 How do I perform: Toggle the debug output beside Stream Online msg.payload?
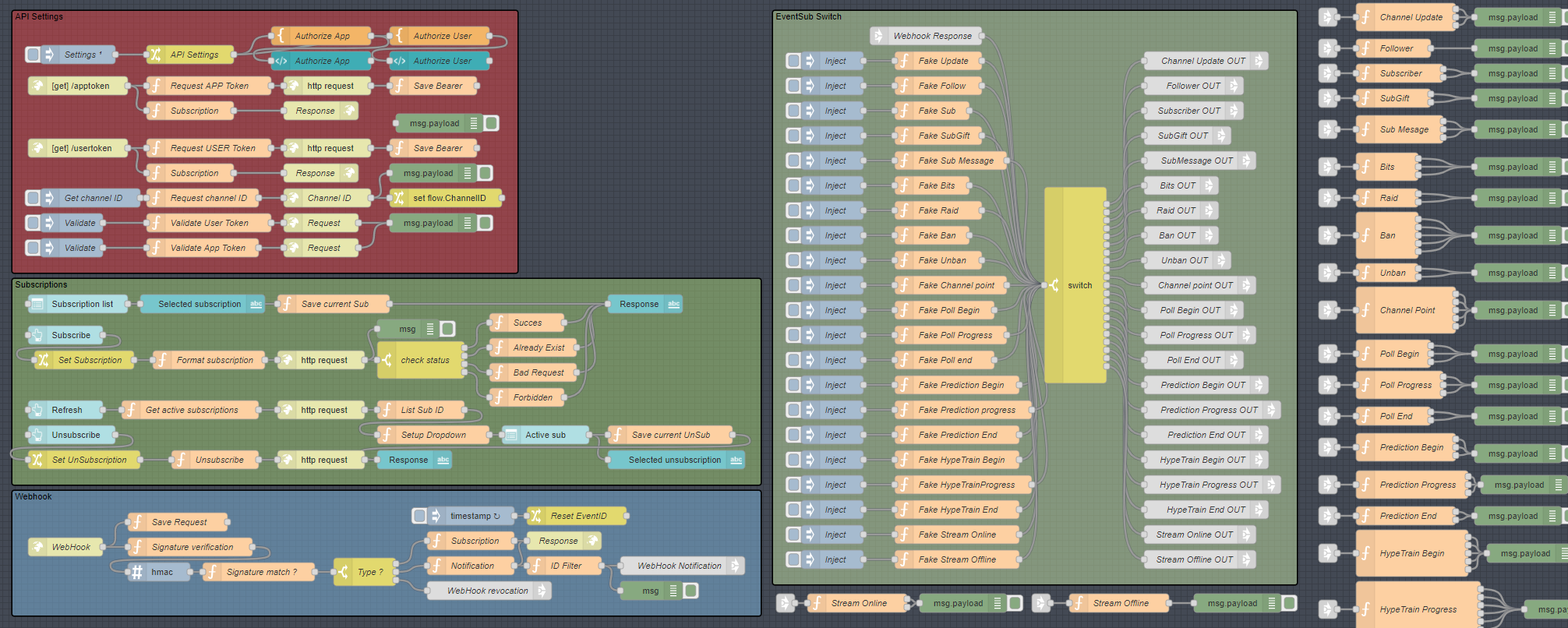[1015, 603]
